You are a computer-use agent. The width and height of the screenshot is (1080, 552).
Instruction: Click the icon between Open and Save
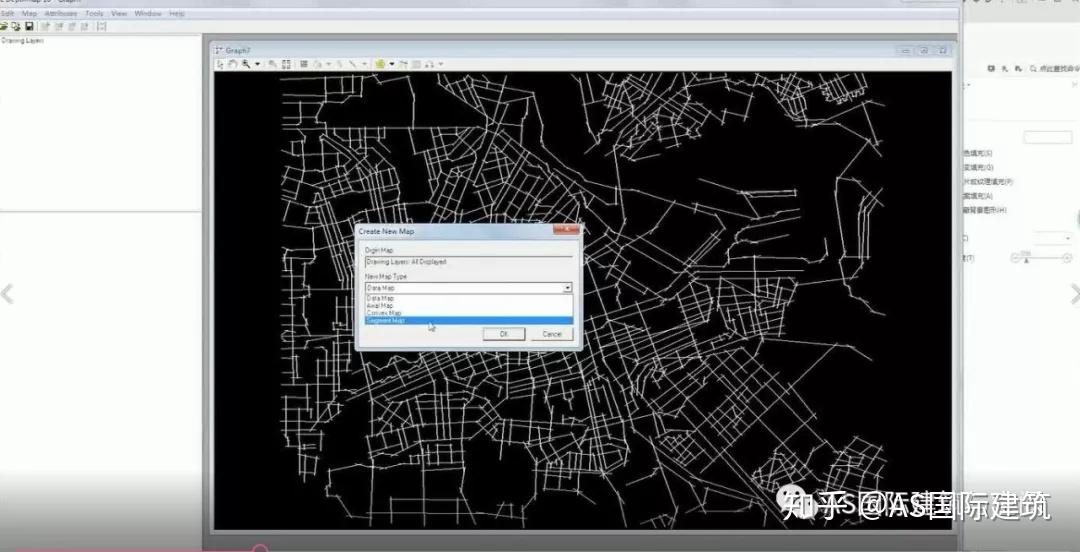click(16, 26)
